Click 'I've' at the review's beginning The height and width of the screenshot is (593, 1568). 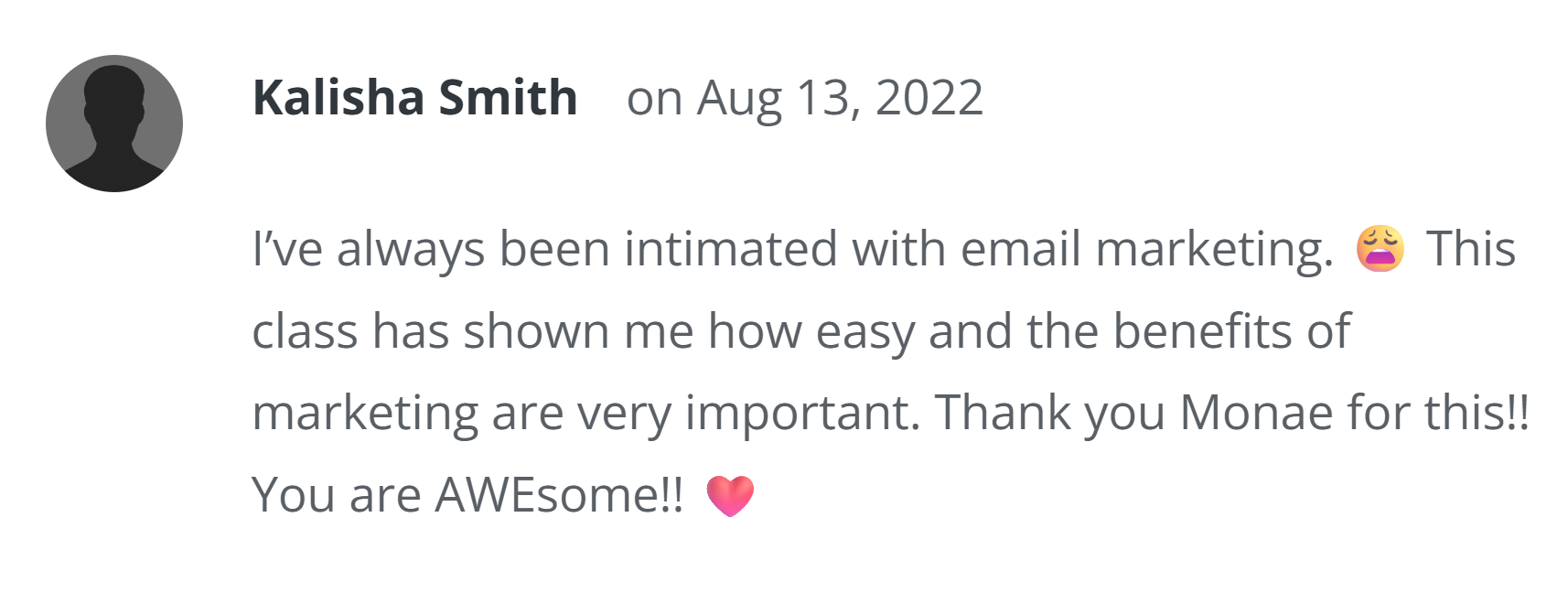[287, 249]
